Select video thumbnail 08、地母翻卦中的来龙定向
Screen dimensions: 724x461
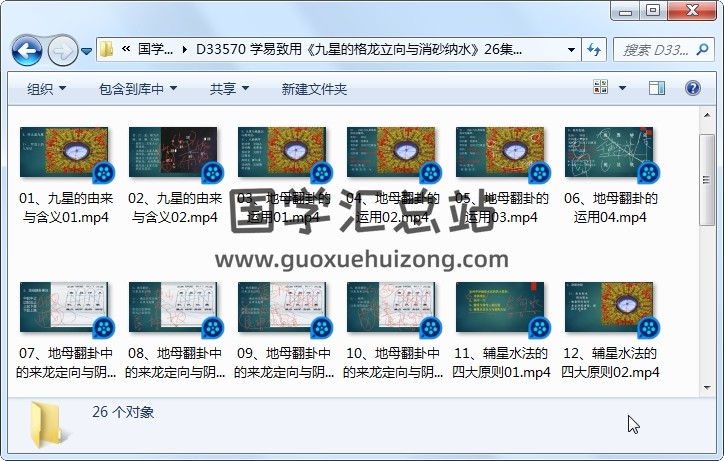pos(173,307)
